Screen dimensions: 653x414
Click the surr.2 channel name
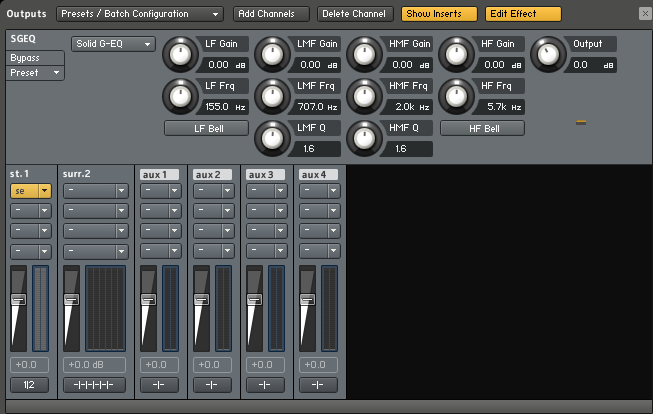tap(77, 174)
